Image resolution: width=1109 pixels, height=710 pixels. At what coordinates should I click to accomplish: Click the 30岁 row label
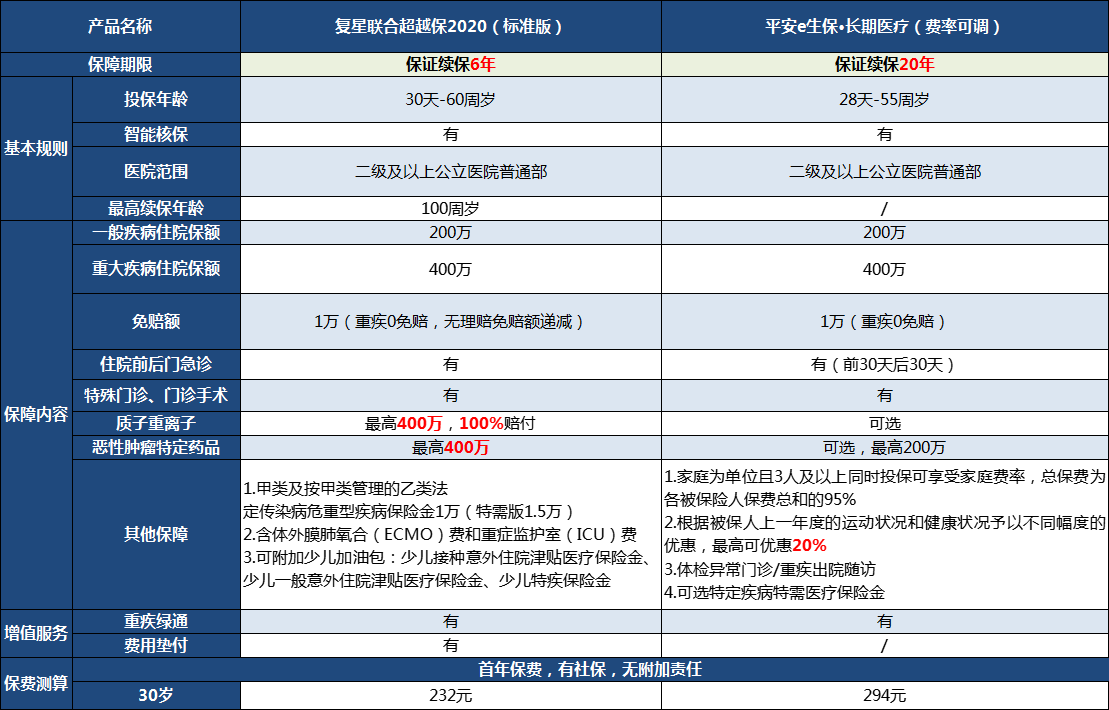tap(156, 695)
